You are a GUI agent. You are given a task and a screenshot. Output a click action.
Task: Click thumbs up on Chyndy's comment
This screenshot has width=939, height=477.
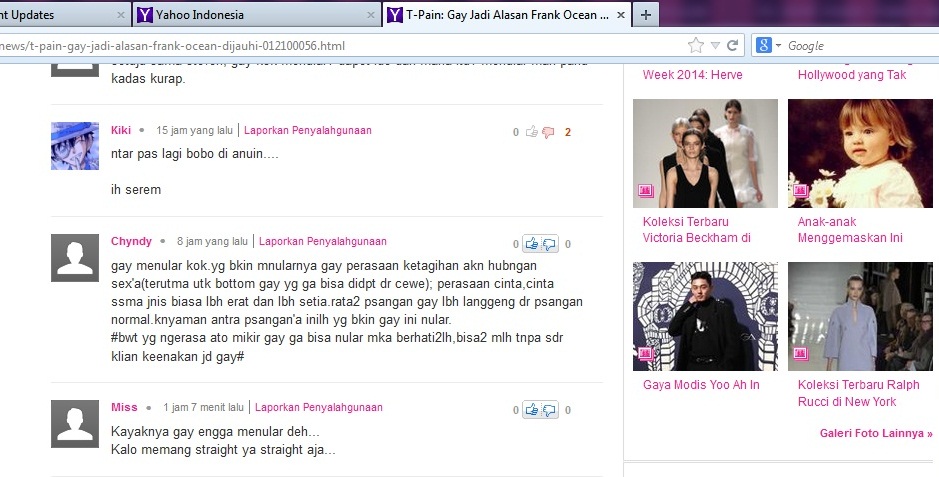[x=532, y=243]
